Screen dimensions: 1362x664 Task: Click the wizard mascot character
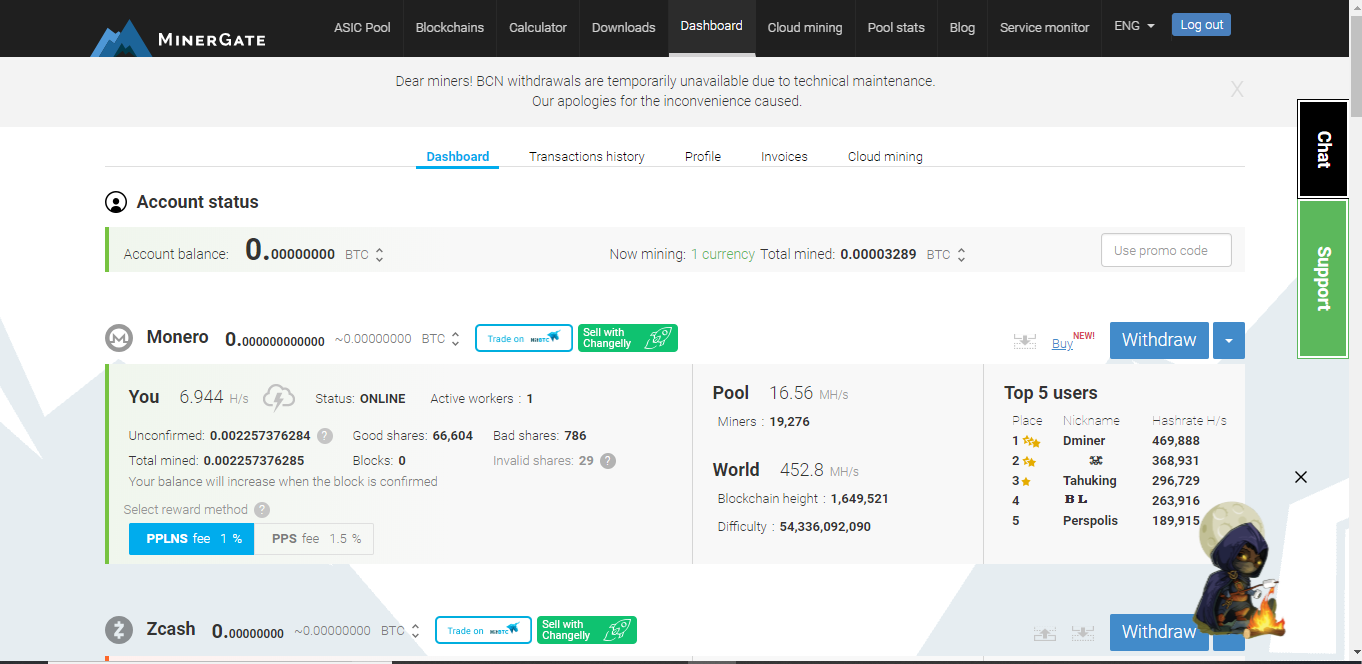(1238, 570)
